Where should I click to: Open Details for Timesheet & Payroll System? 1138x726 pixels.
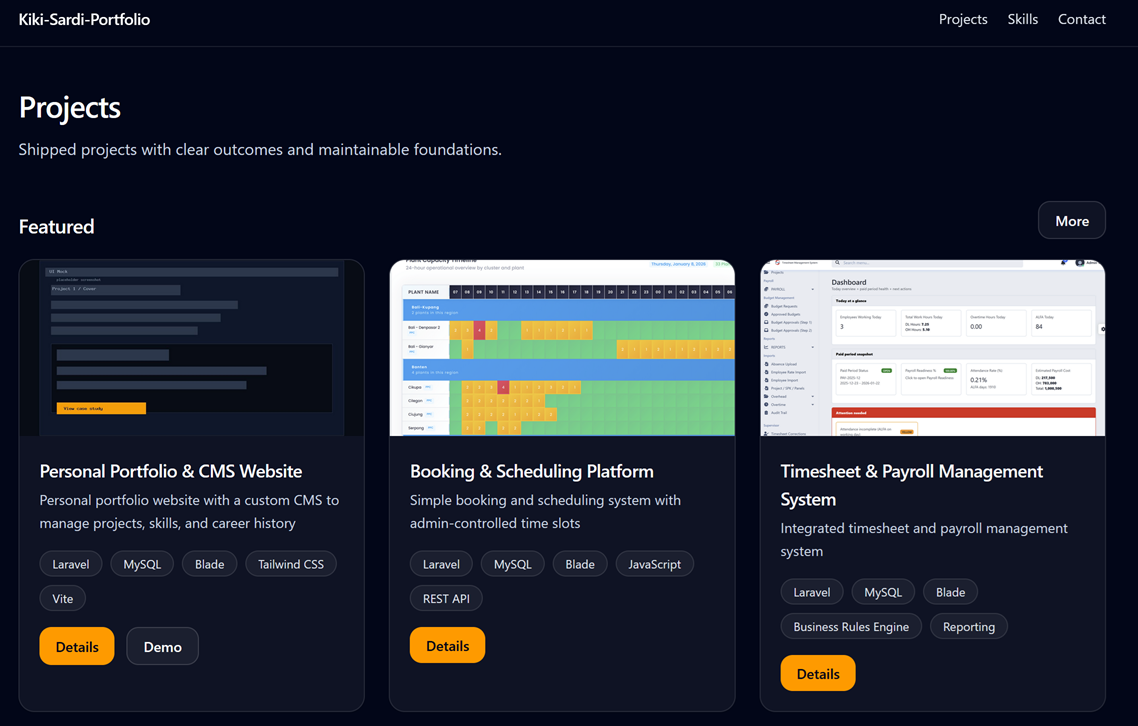tap(817, 673)
